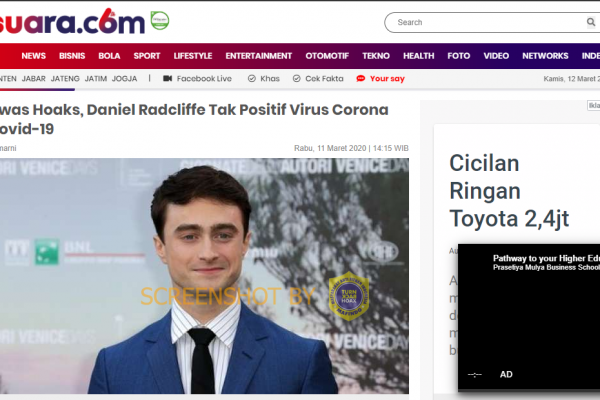Click the Prasetiya Mulya video ad
This screenshot has height=400, width=600.
(529, 317)
